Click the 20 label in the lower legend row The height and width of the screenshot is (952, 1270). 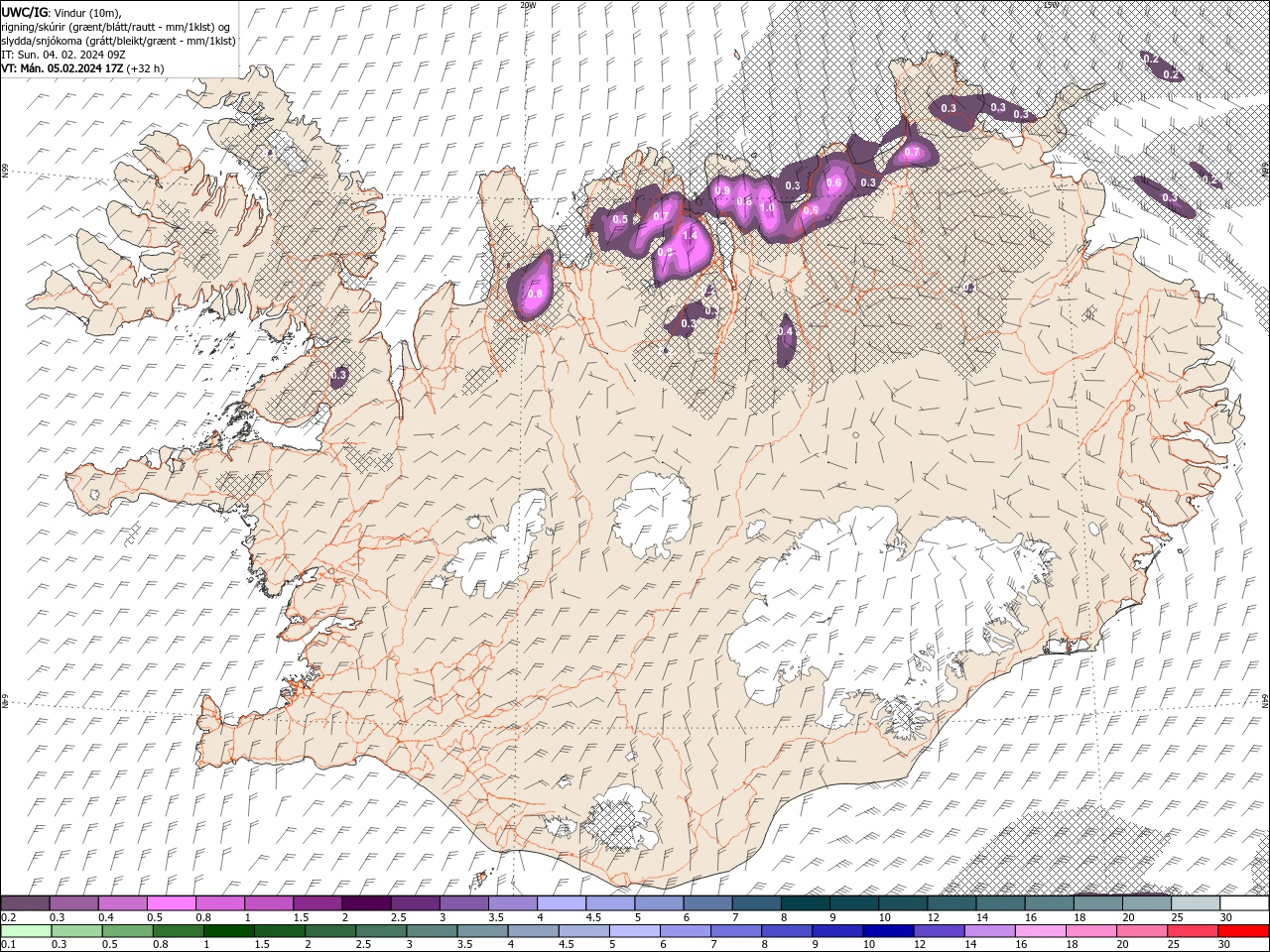(1124, 945)
